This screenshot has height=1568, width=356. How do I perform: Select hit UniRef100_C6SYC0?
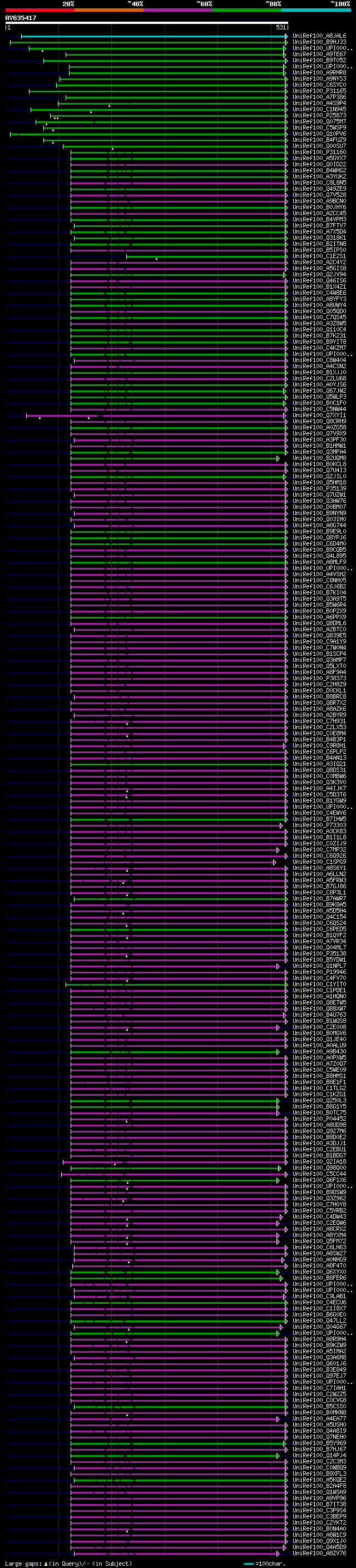point(319,85)
